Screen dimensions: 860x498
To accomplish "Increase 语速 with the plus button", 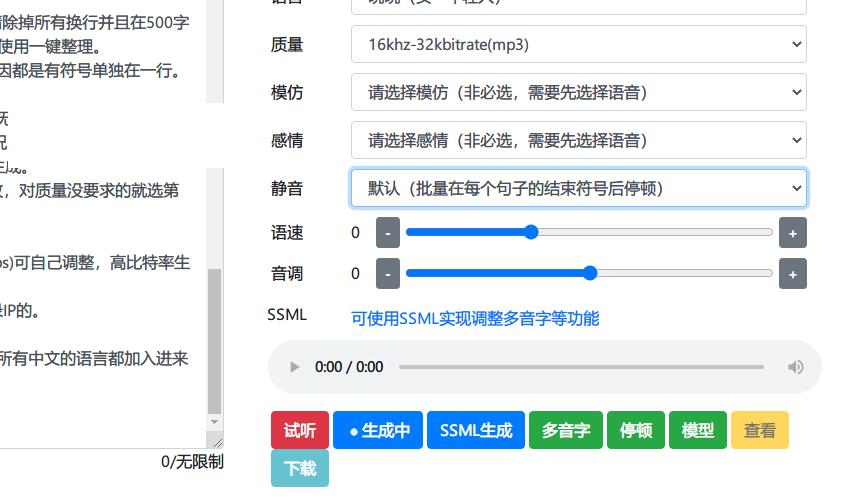I will pyautogui.click(x=792, y=233).
